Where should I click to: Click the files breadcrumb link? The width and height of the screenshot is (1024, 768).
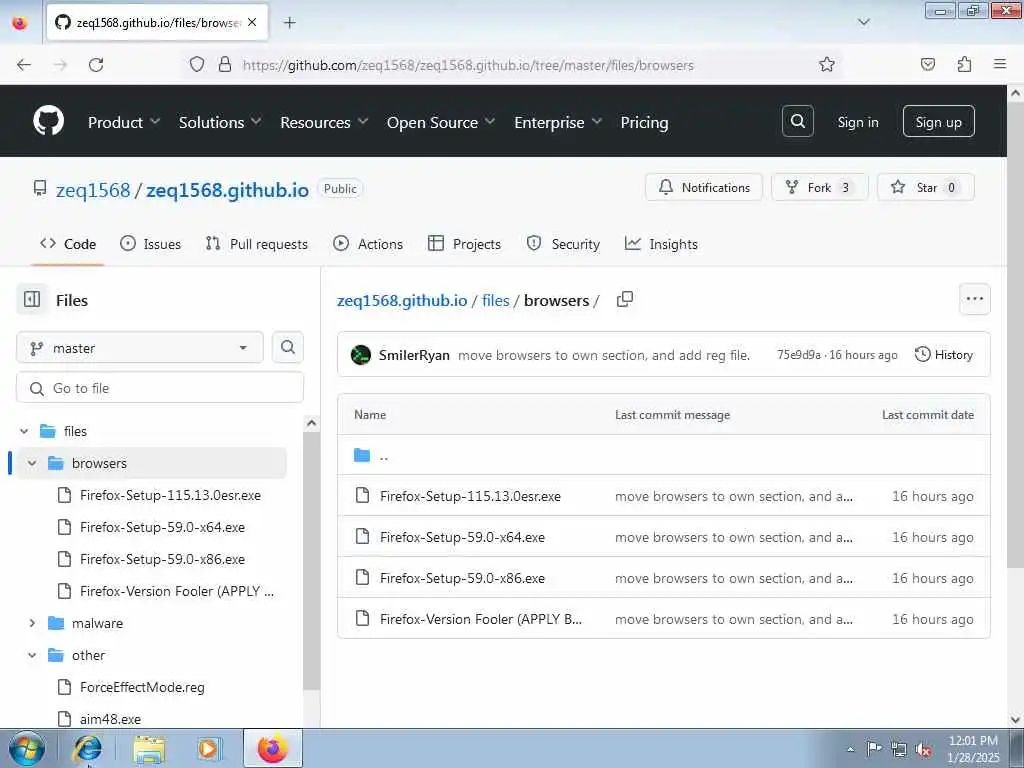[x=496, y=300]
